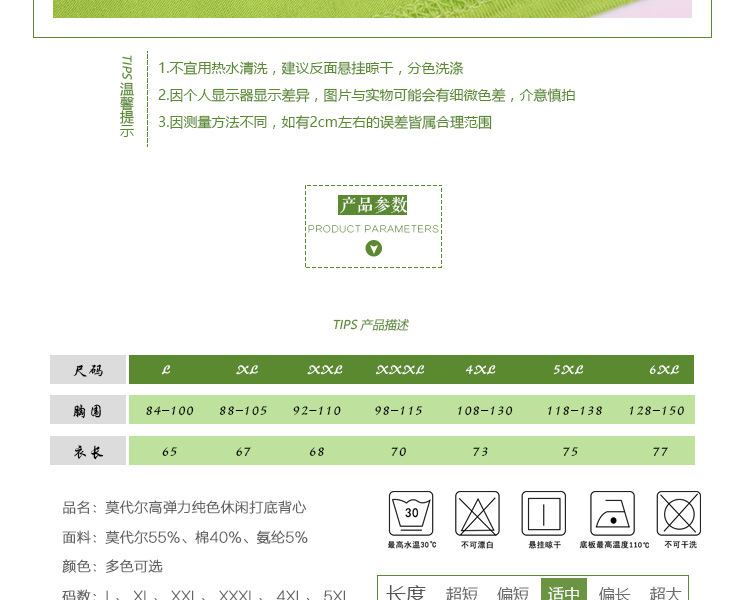Viewport: 750px width, 600px height.
Task: Click the 偏长 length option
Action: pyautogui.click(x=615, y=593)
